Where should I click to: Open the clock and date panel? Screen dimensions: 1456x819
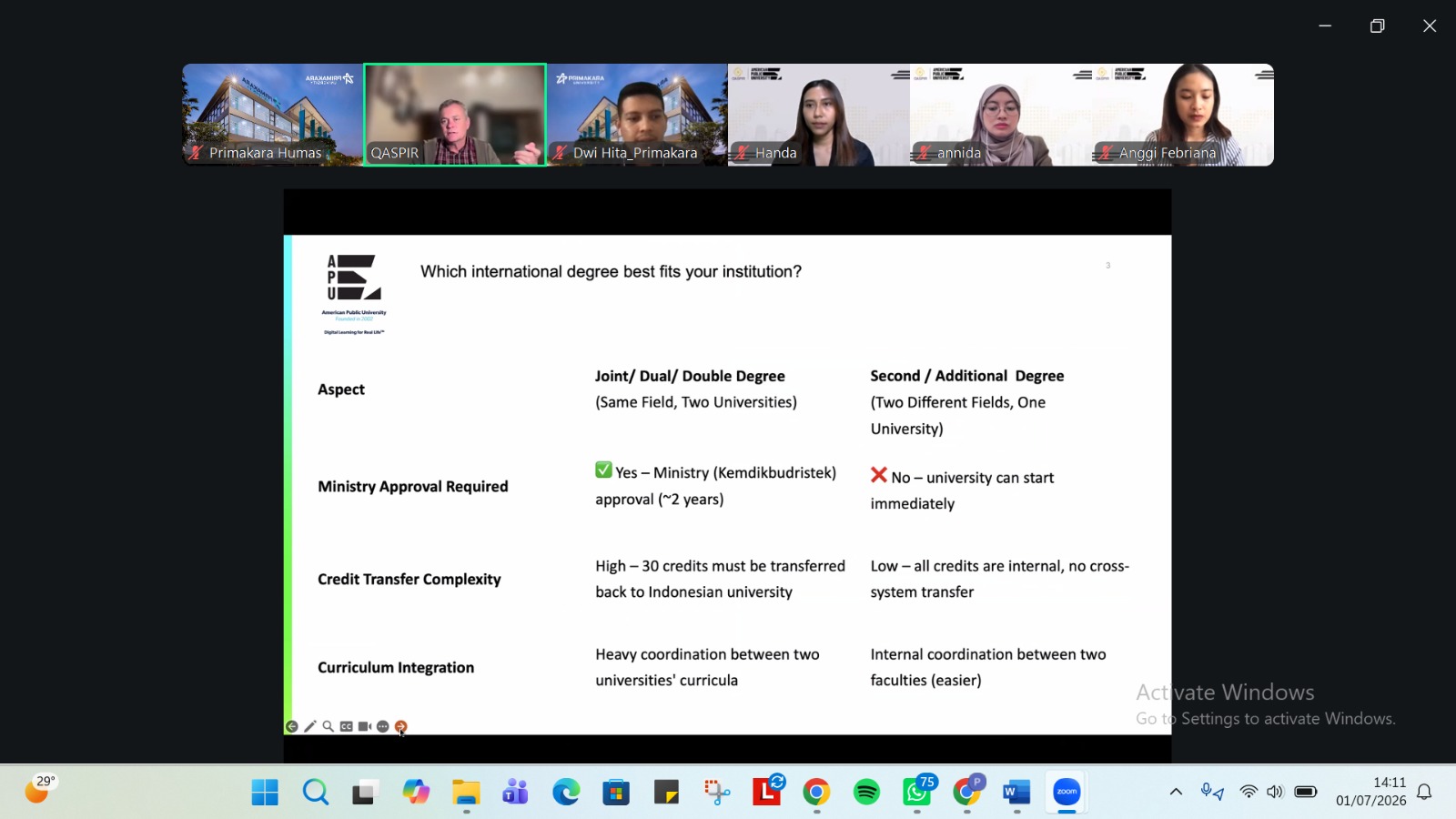point(1370,792)
